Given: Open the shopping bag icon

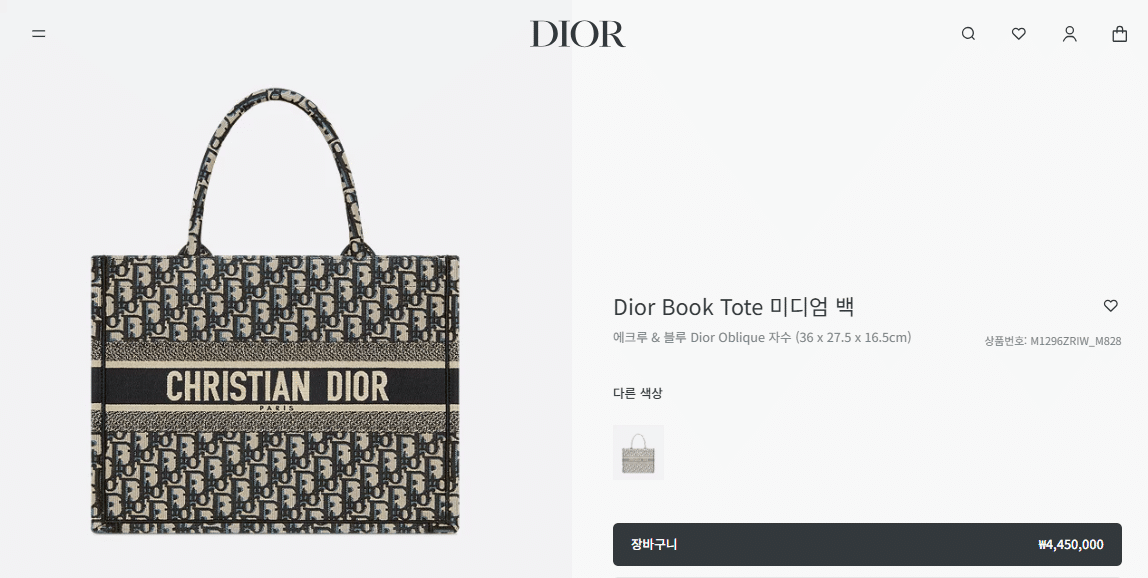Looking at the screenshot, I should 1119,34.
